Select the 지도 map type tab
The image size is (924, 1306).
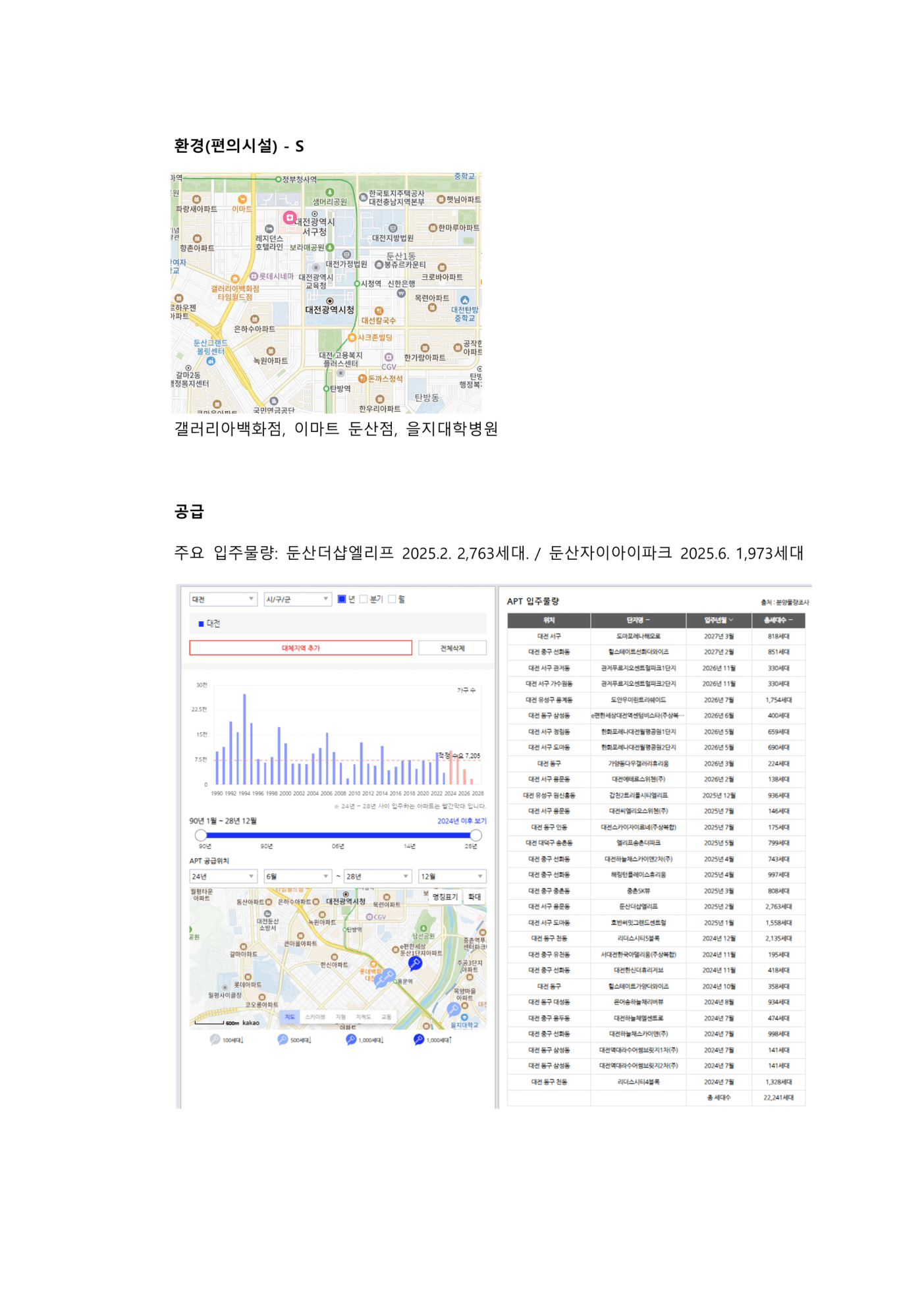pyautogui.click(x=290, y=1017)
